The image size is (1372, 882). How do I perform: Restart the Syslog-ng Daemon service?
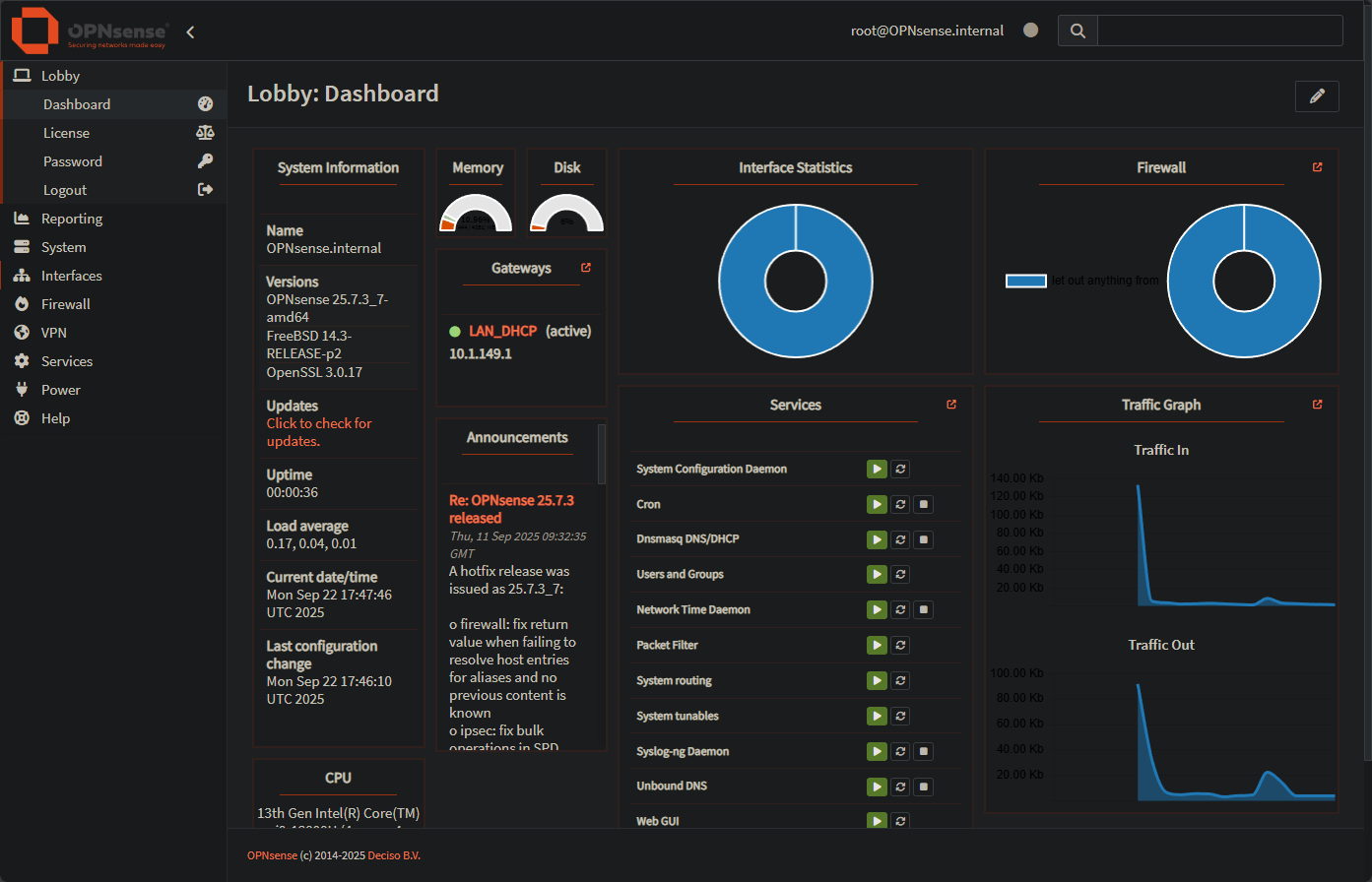point(899,750)
